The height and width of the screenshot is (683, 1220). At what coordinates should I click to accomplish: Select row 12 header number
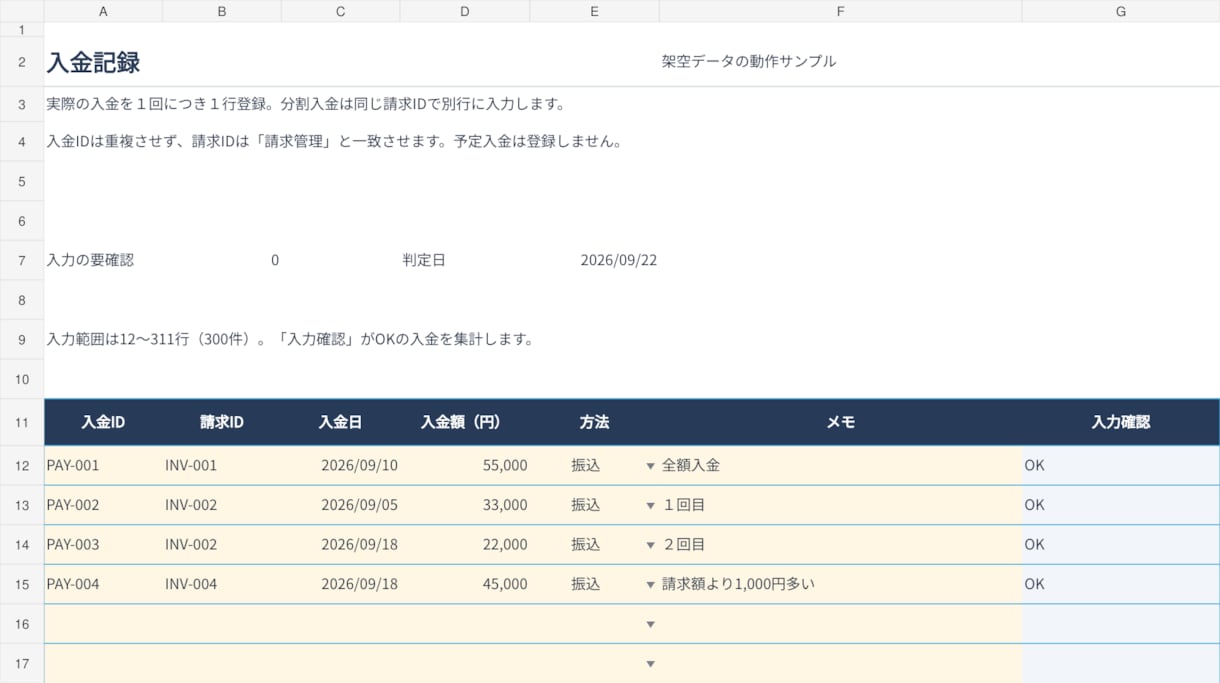22,465
